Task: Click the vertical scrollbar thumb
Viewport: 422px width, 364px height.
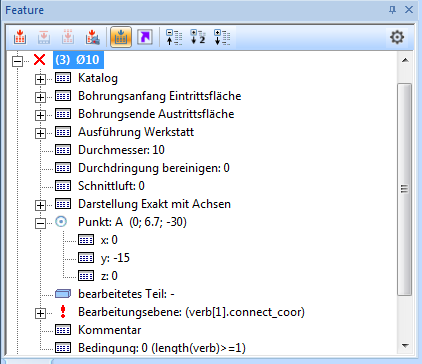Action: tap(405, 189)
